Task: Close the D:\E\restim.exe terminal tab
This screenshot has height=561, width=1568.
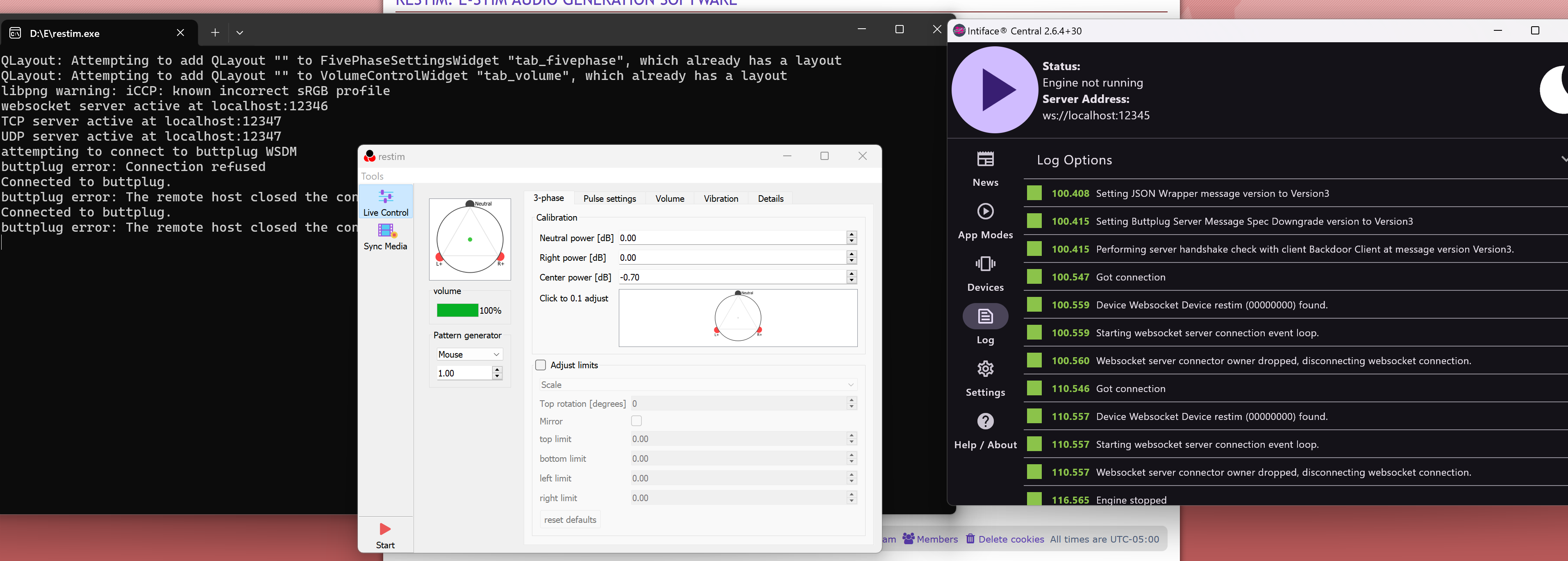Action: click(x=180, y=33)
